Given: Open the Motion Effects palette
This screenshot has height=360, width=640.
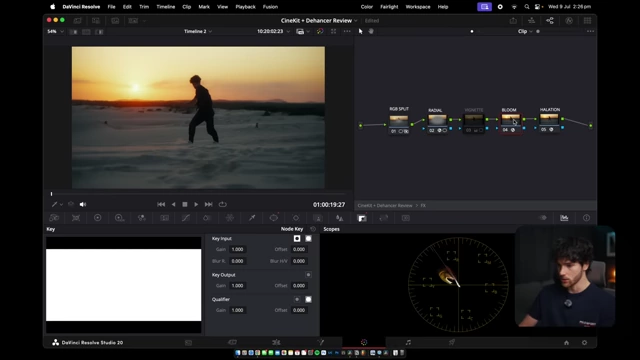Looking at the screenshot, I should click(x=164, y=218).
